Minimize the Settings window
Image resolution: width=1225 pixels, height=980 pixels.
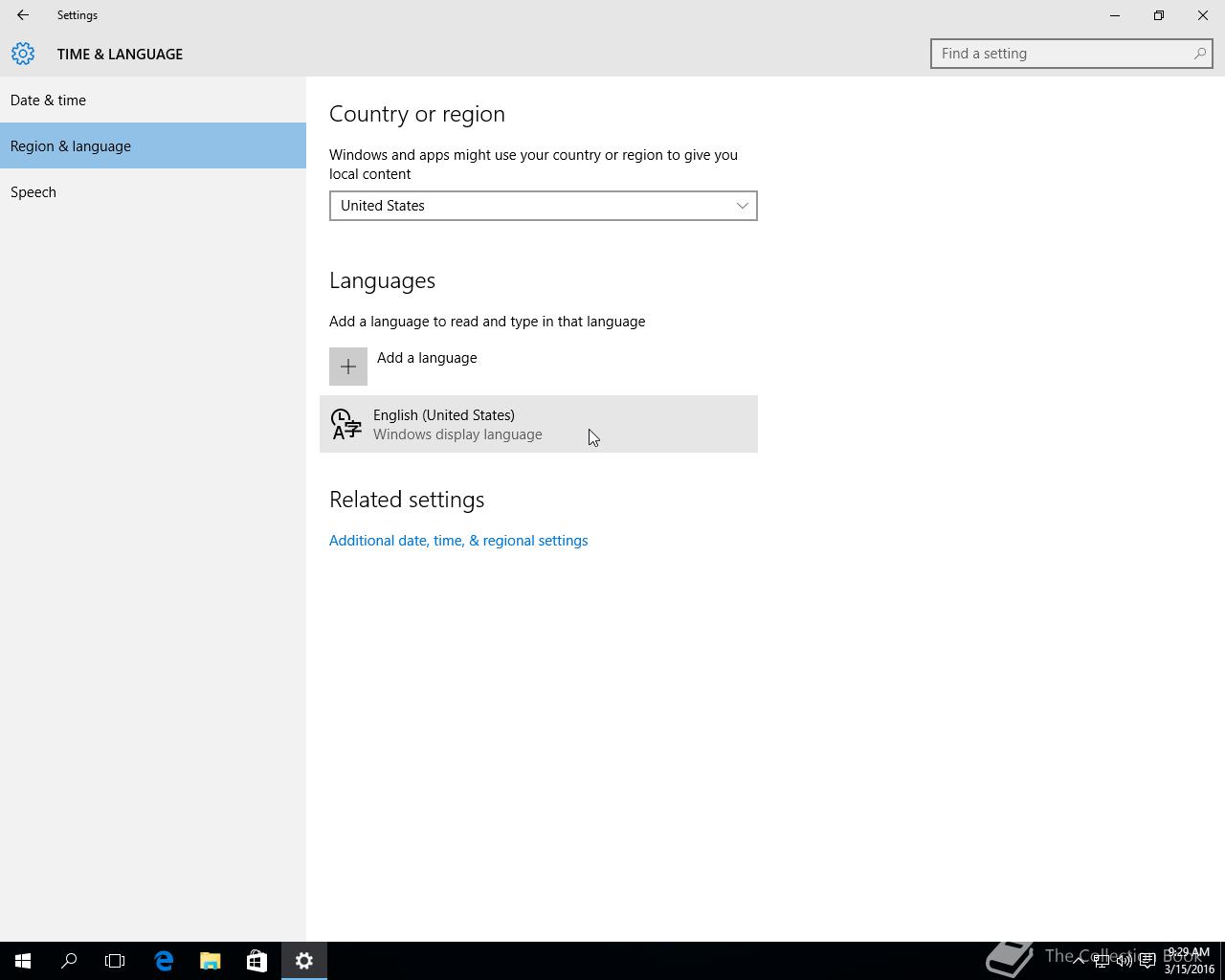click(1115, 15)
